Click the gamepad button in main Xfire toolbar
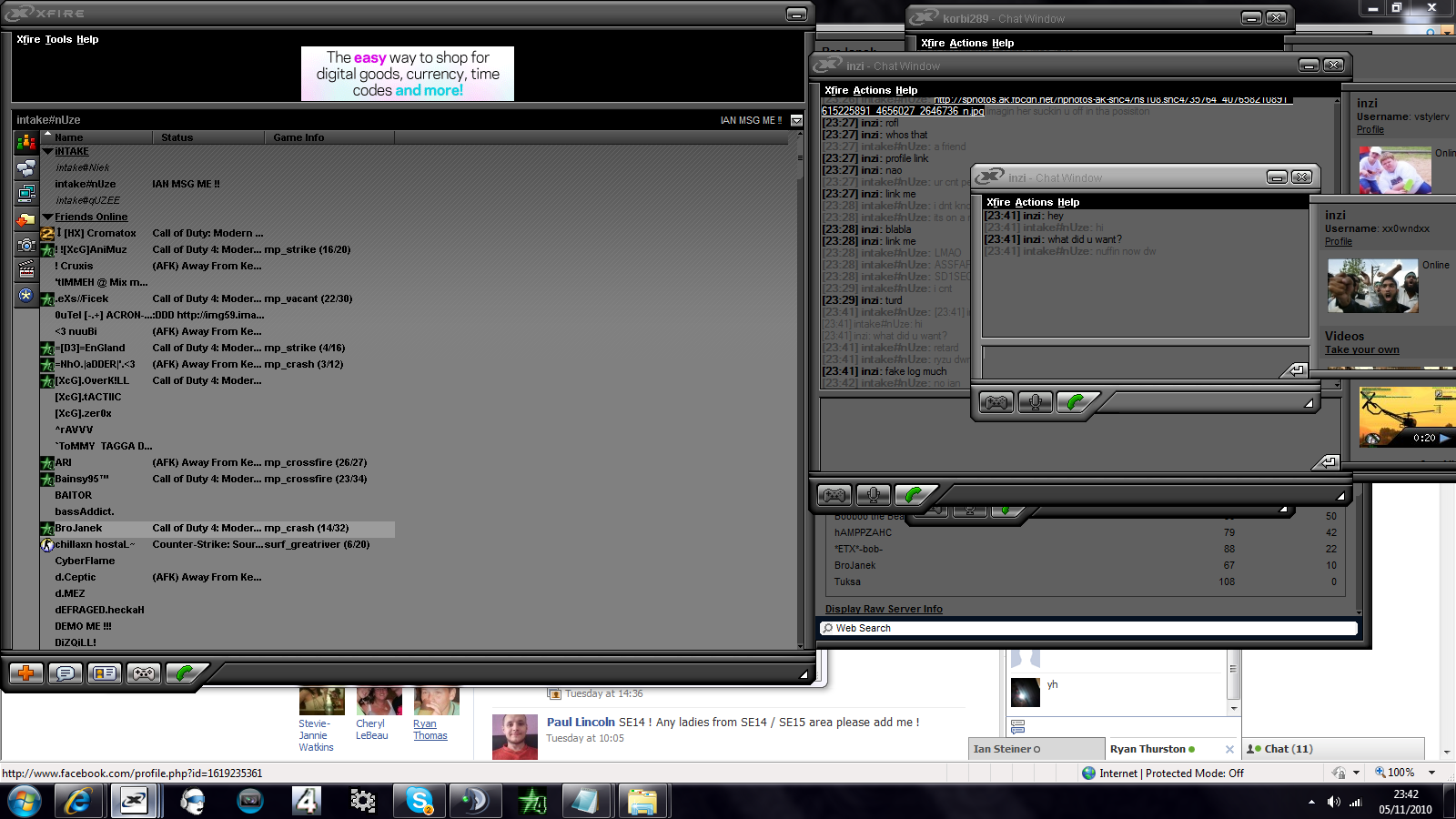 point(144,673)
